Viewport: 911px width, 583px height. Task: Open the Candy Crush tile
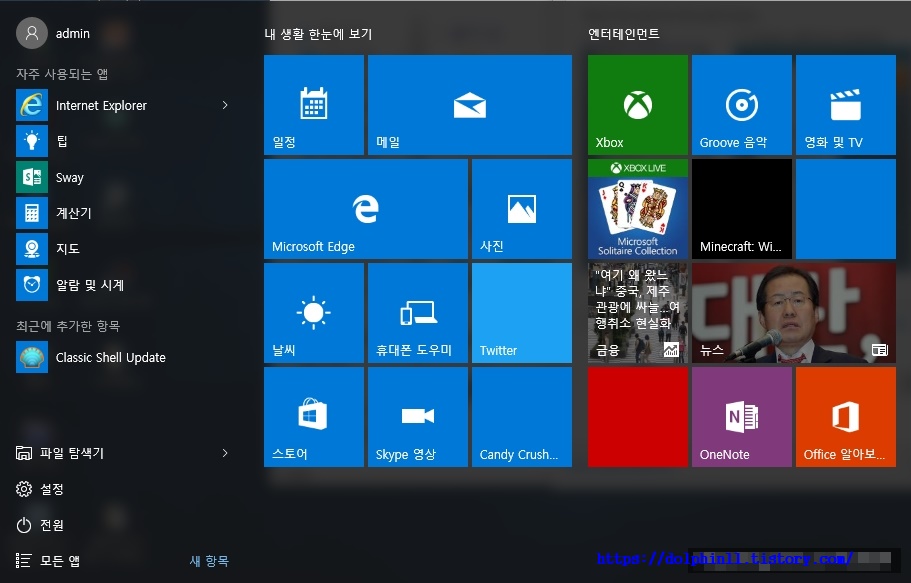point(522,417)
